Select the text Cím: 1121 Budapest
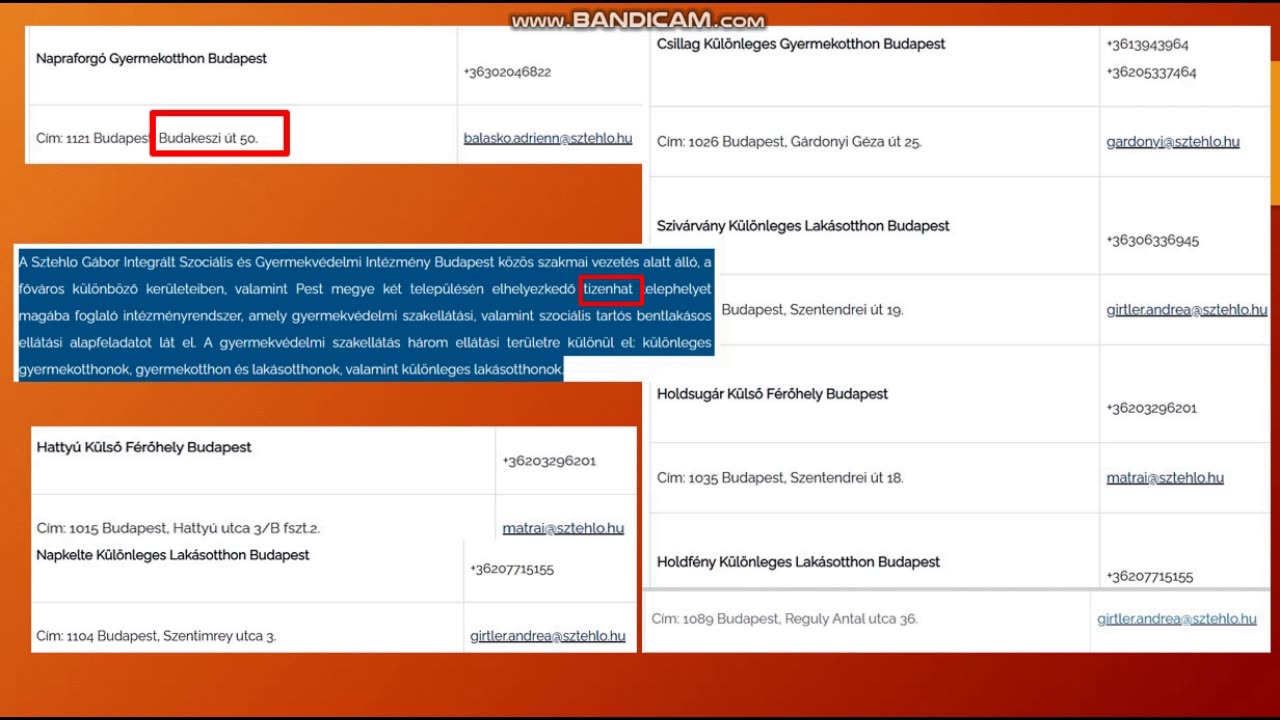The height and width of the screenshot is (720, 1280). 93,139
